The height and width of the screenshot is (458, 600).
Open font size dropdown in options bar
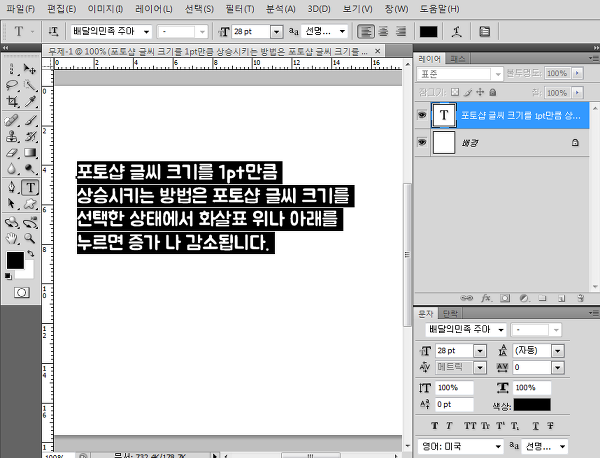click(276, 32)
